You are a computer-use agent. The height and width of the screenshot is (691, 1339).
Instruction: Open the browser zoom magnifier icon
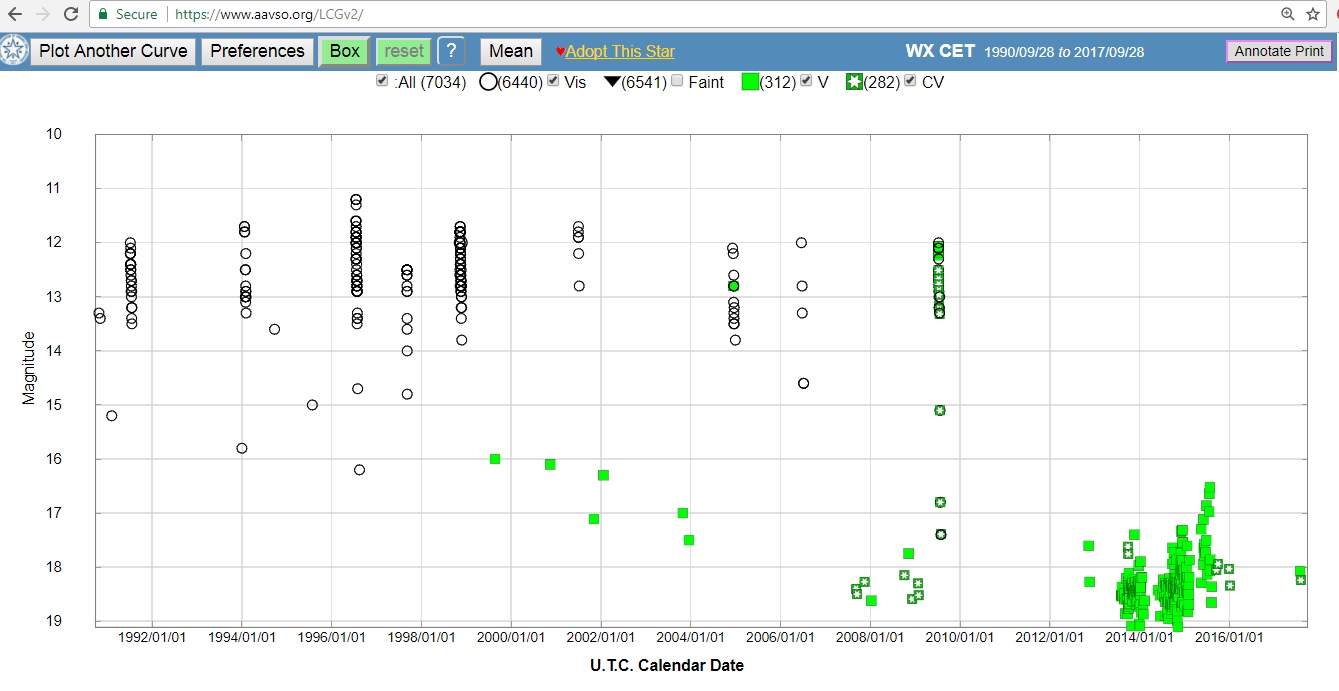(x=1288, y=15)
